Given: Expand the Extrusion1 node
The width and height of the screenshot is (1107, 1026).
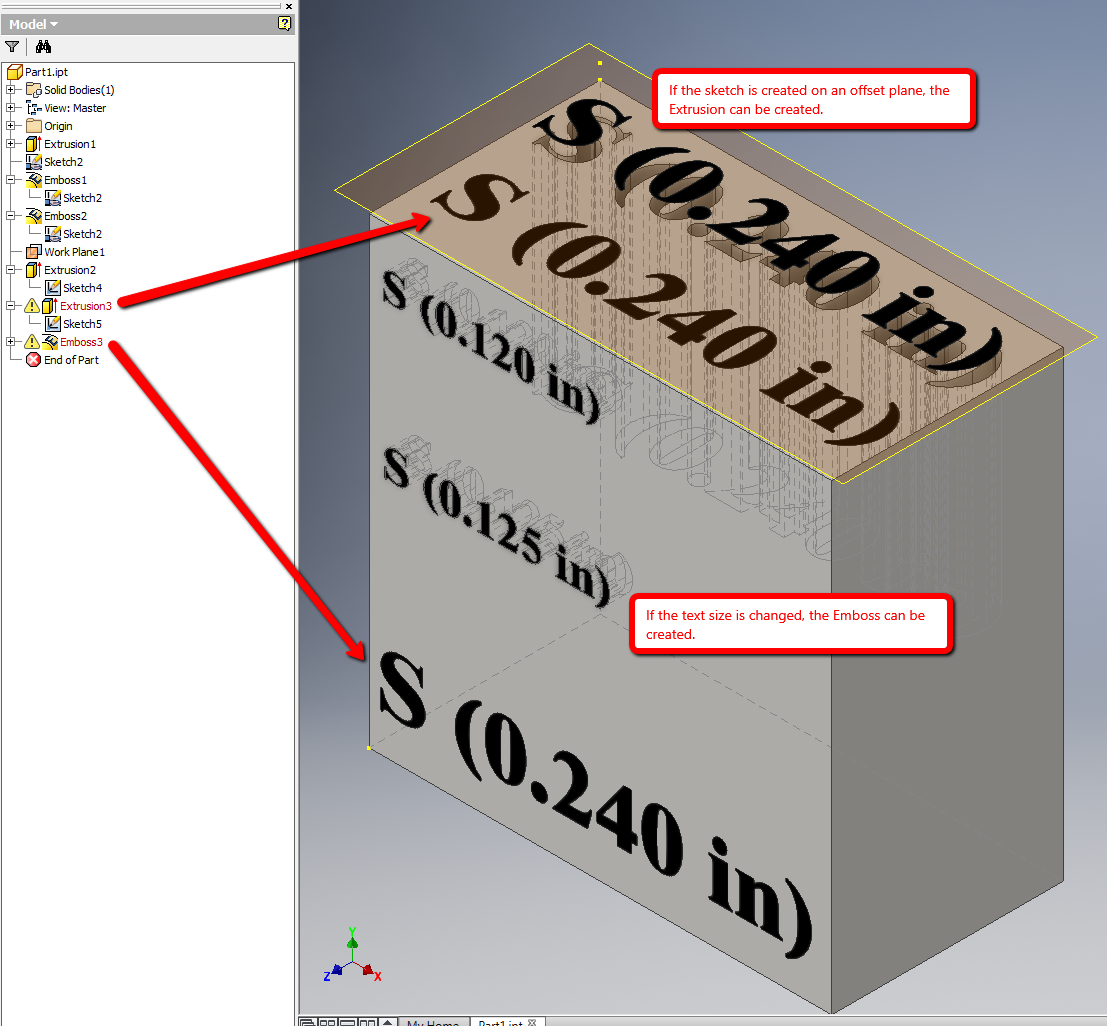Looking at the screenshot, I should click(11, 144).
